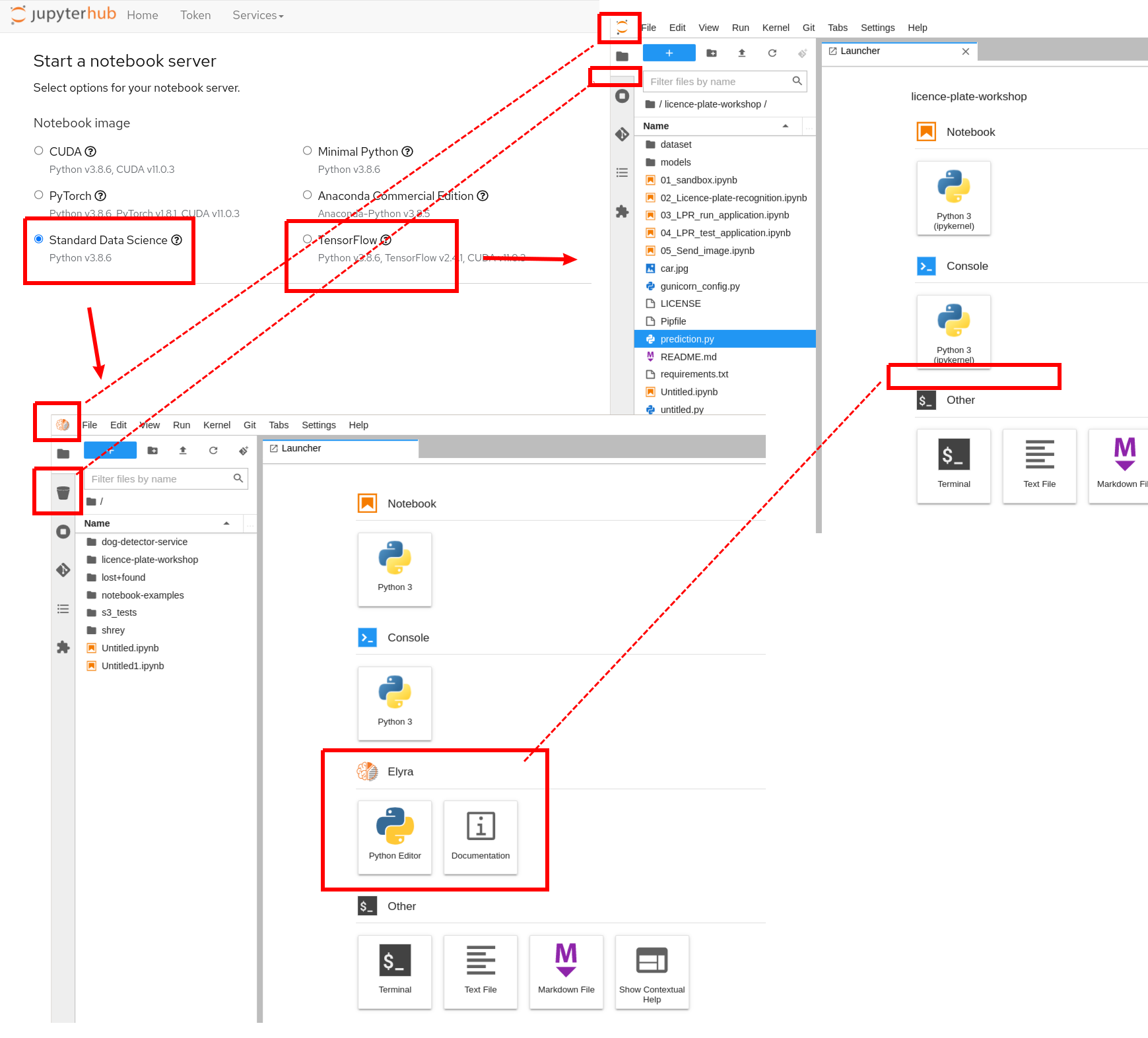Open Kernel menu in licence-plate-workshop JupyterLab
The width and height of the screenshot is (1148, 1038).
[x=776, y=28]
